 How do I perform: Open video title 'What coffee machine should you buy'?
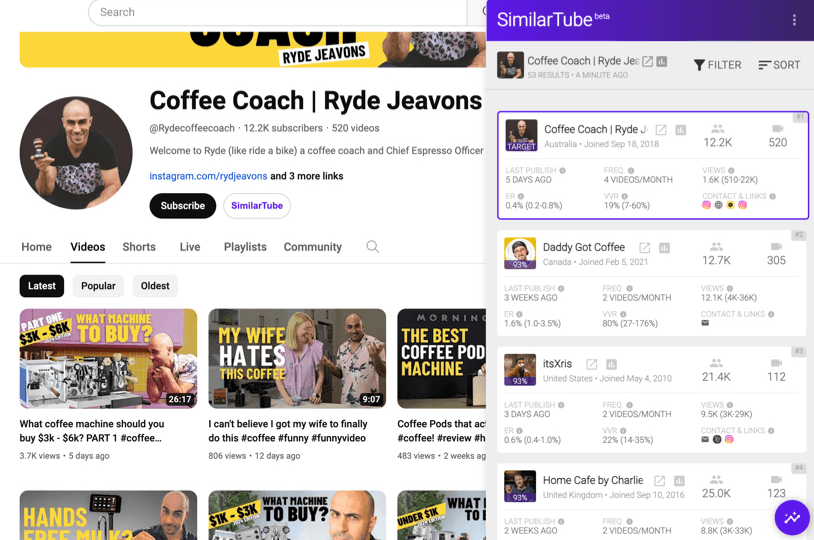click(92, 431)
